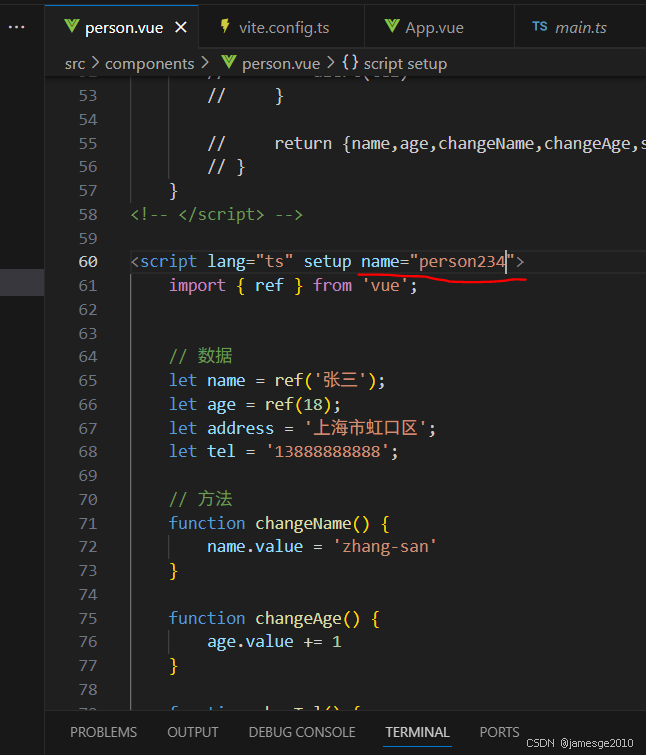Switch to the vite.config.ts tab
This screenshot has height=755, width=646.
point(282,27)
